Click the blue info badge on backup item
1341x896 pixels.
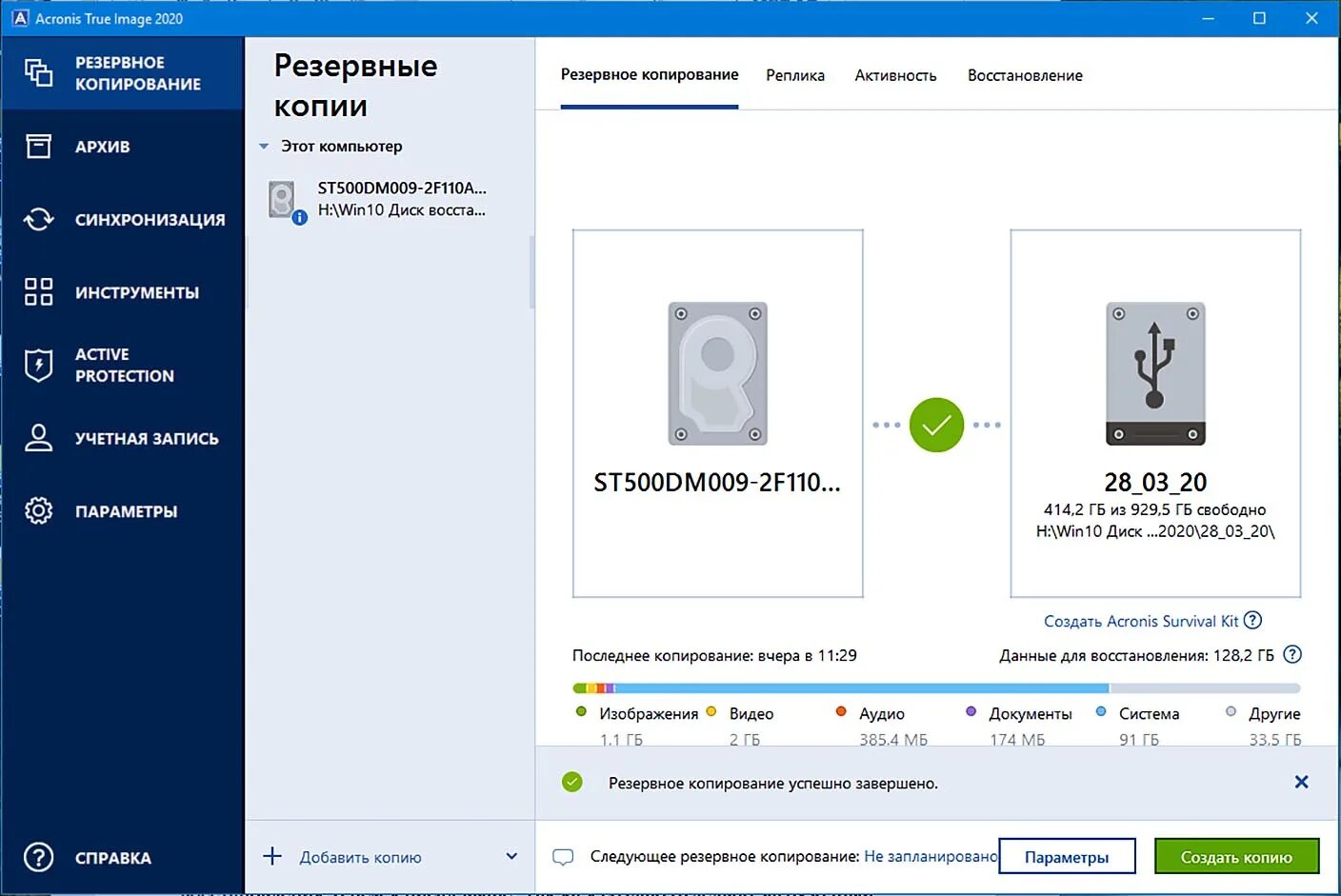tap(299, 217)
